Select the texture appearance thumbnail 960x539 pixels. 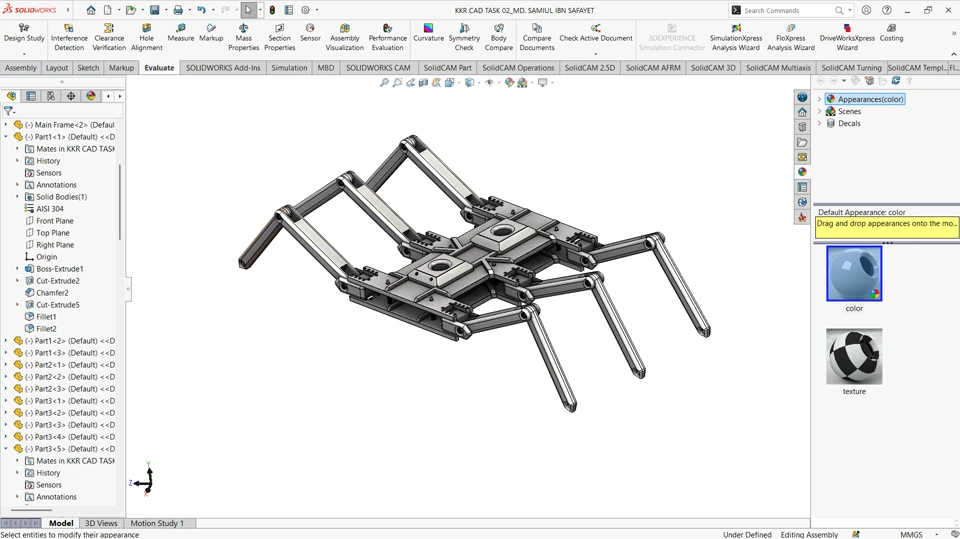pyautogui.click(x=854, y=356)
